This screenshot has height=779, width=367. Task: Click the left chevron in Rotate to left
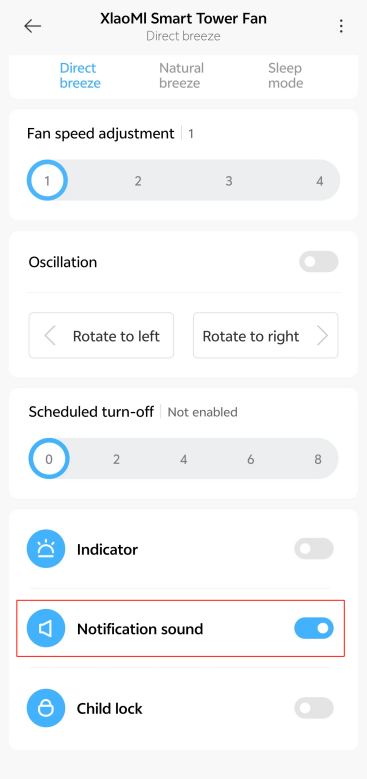[50, 336]
